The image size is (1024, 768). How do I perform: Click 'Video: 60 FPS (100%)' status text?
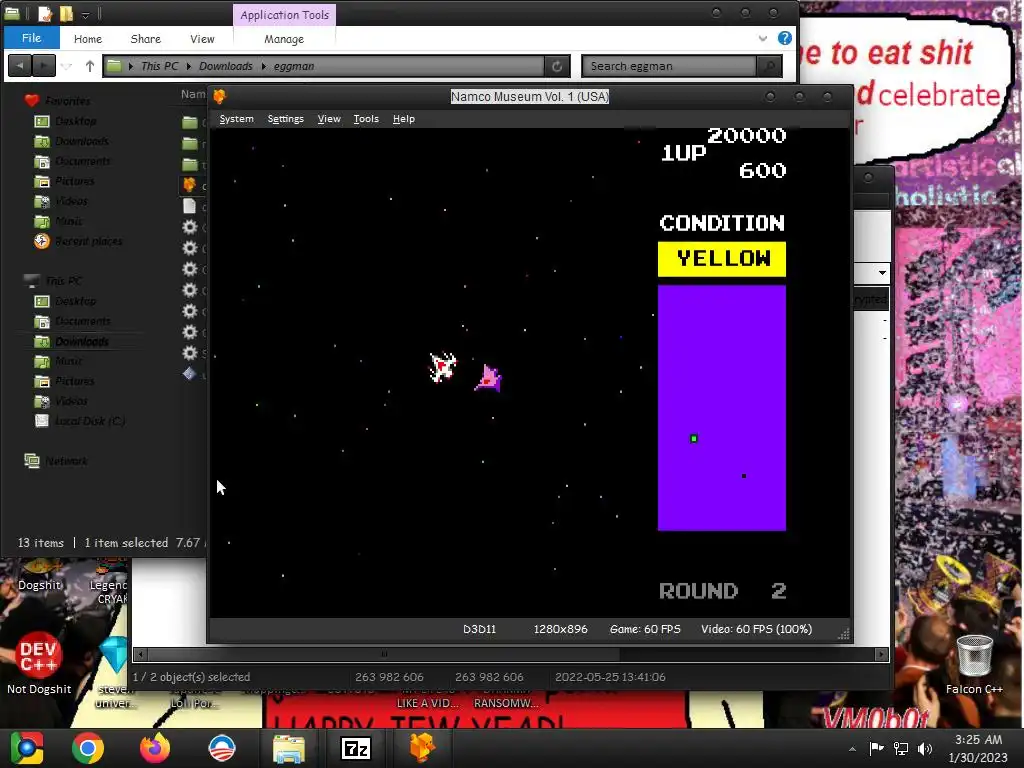756,629
